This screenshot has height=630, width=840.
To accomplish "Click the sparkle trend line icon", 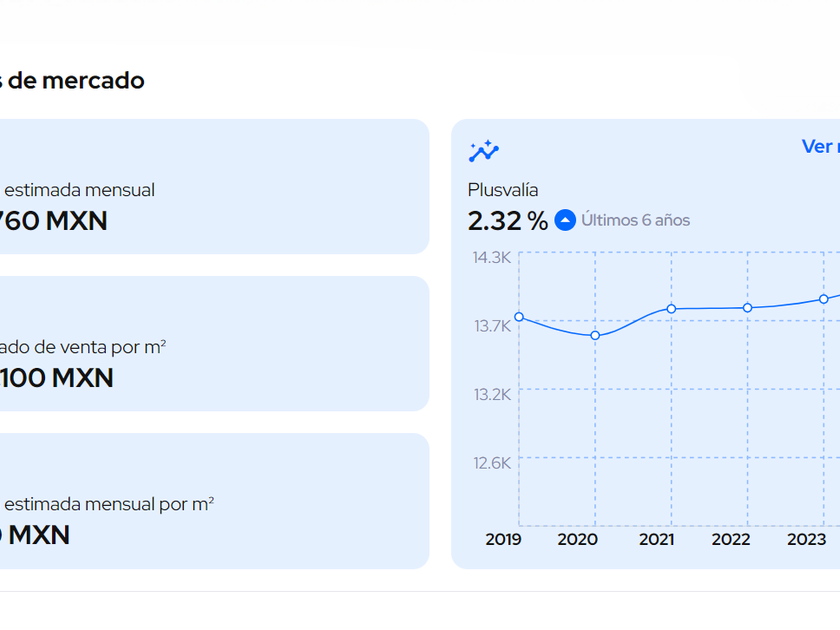I will click(483, 151).
